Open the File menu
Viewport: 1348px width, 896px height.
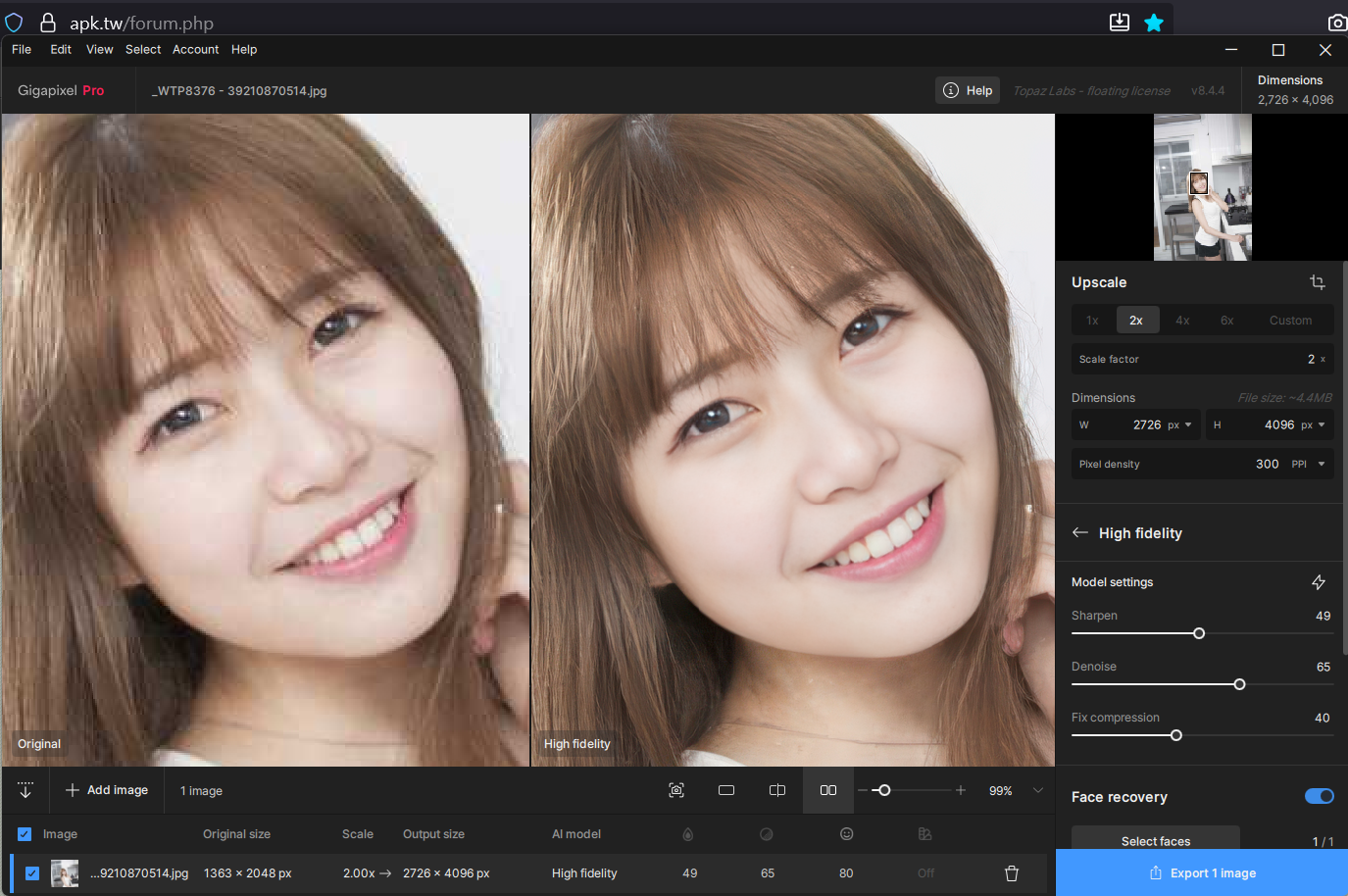pos(22,49)
